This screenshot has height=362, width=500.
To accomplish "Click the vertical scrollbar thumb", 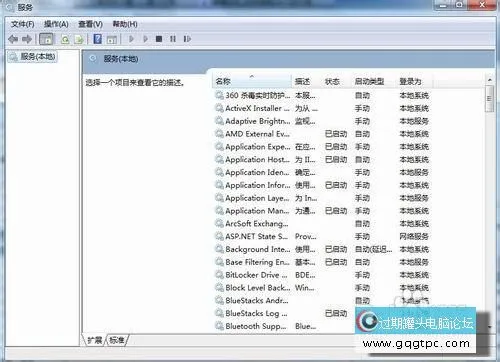I will pyautogui.click(x=489, y=99).
